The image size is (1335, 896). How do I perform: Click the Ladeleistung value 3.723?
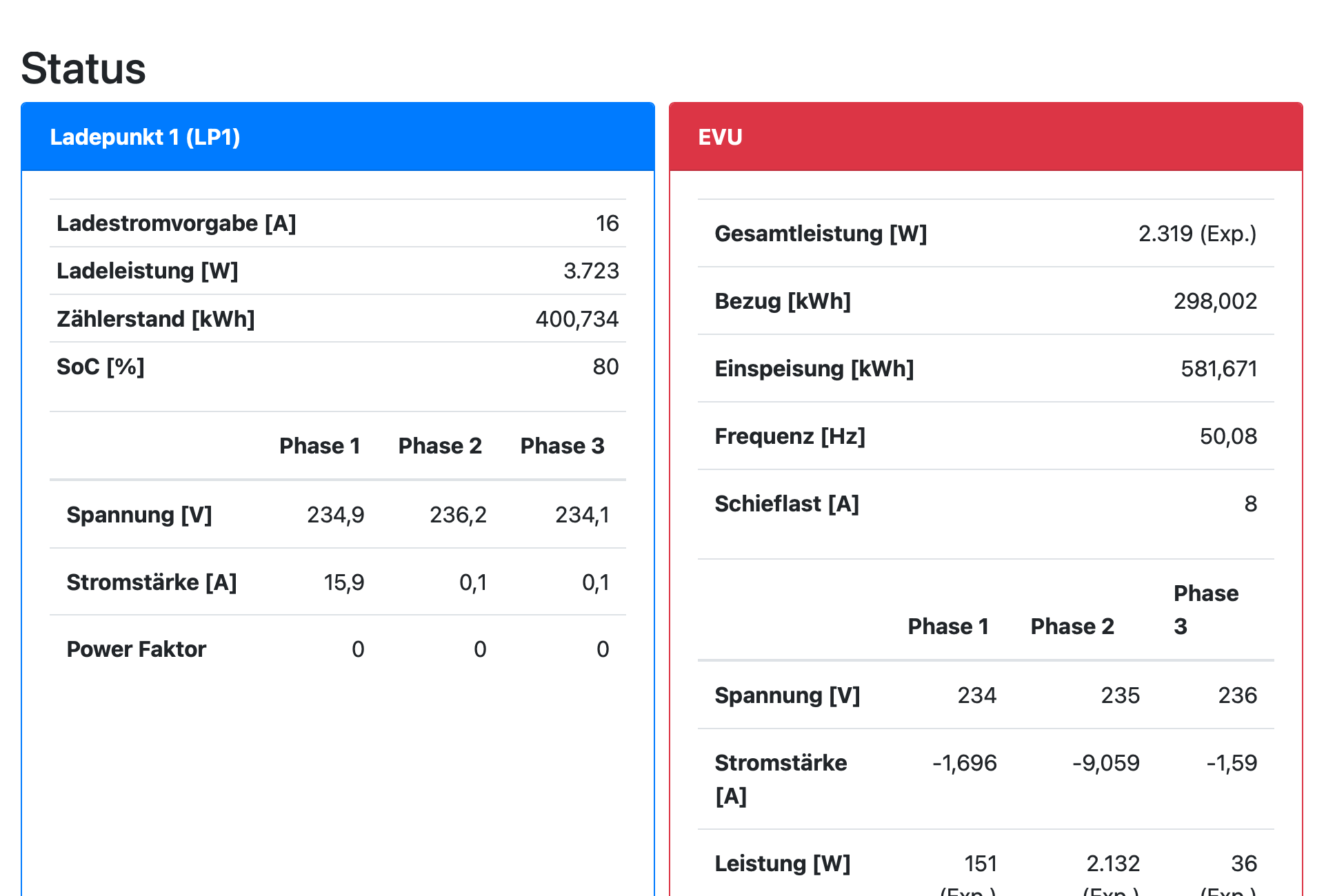click(x=591, y=271)
